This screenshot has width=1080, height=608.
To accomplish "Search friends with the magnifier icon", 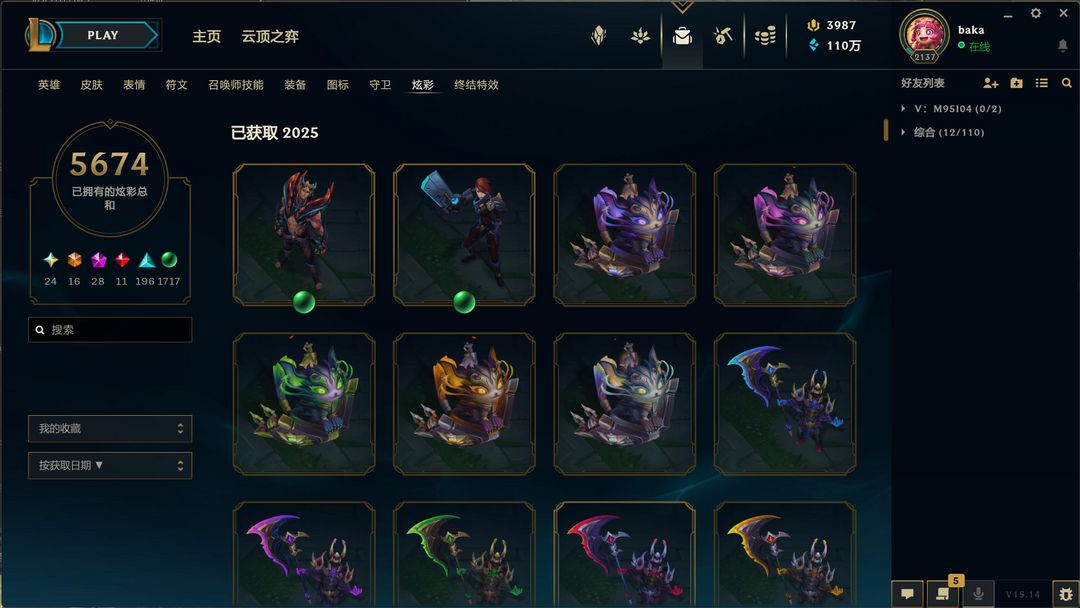I will click(1066, 83).
